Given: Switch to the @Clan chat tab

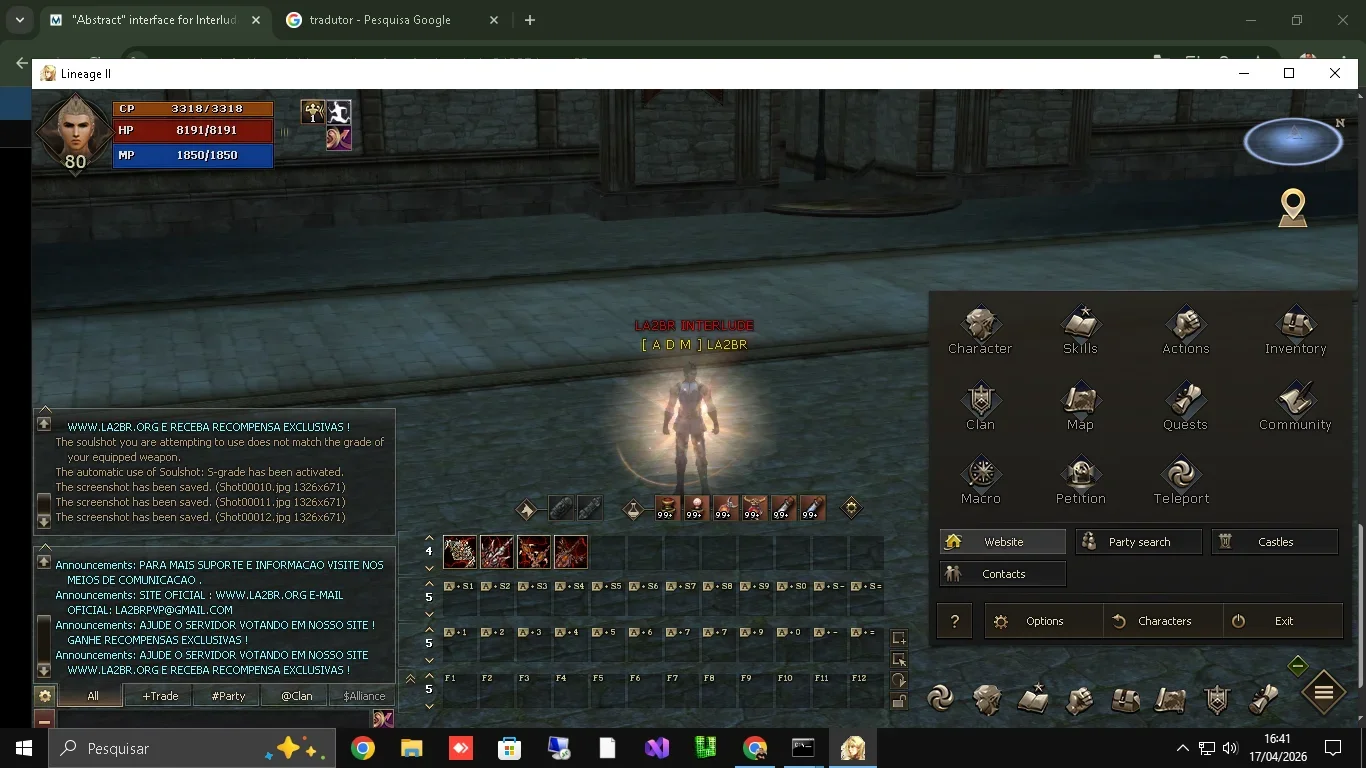Looking at the screenshot, I should tap(296, 696).
